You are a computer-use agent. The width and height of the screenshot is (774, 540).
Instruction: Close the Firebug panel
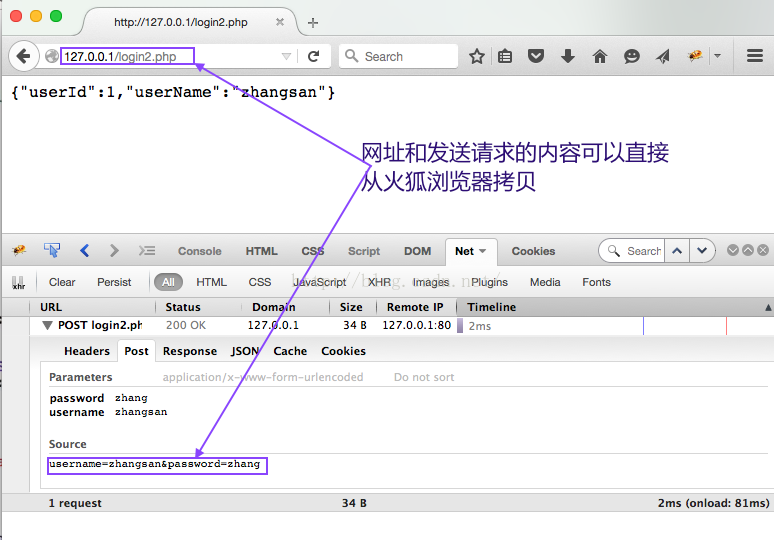click(x=763, y=250)
